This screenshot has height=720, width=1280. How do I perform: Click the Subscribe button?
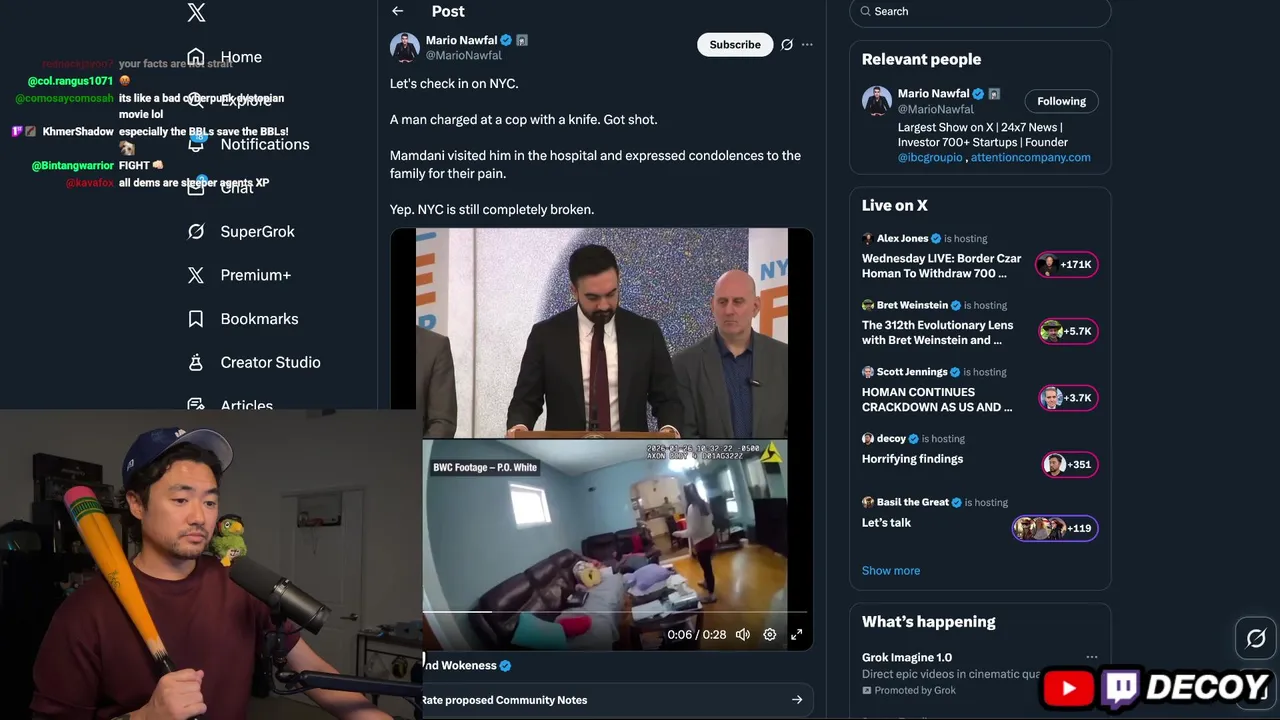[x=735, y=45]
